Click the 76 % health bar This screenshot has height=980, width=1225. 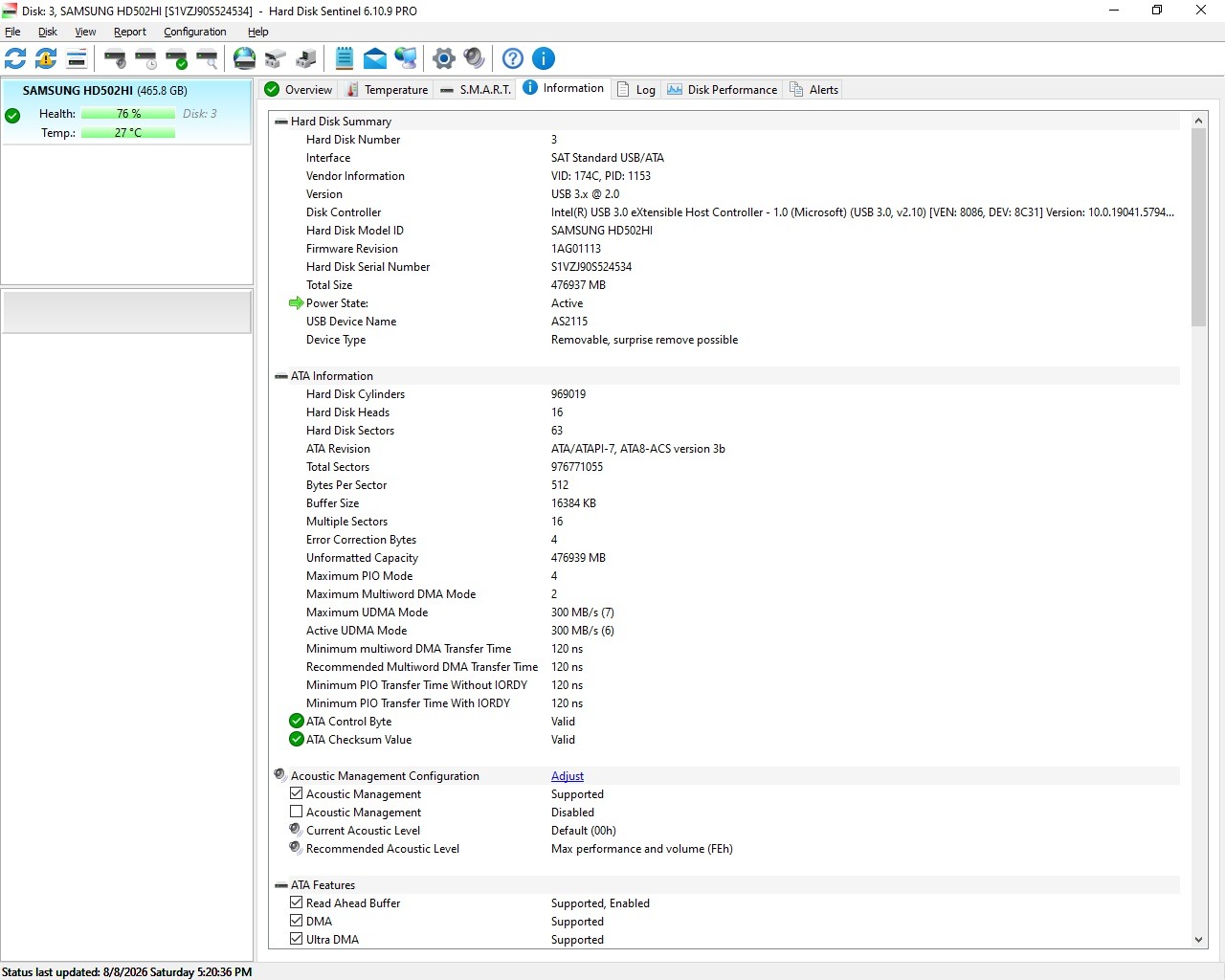(128, 114)
